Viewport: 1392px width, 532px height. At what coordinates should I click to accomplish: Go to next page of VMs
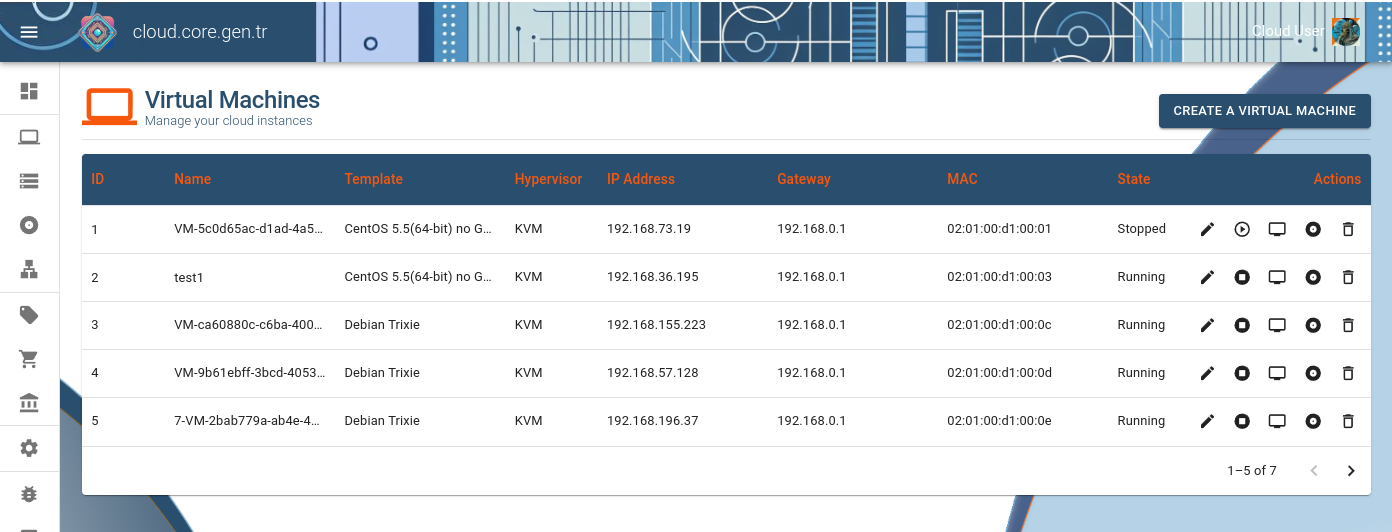pos(1351,471)
